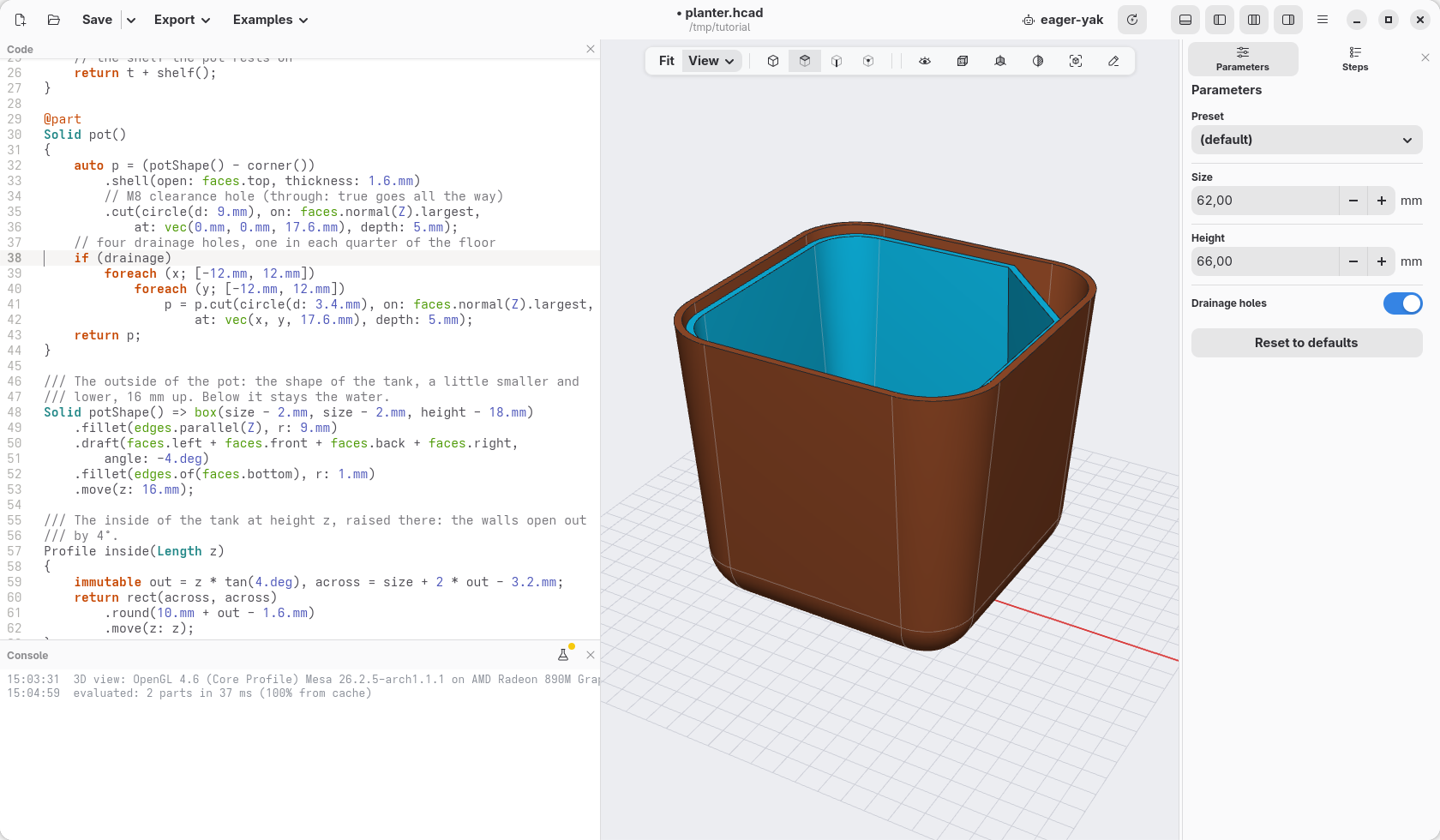Click the pencil edit icon in viewport toolbar
This screenshot has height=840, width=1440.
pyautogui.click(x=1113, y=61)
